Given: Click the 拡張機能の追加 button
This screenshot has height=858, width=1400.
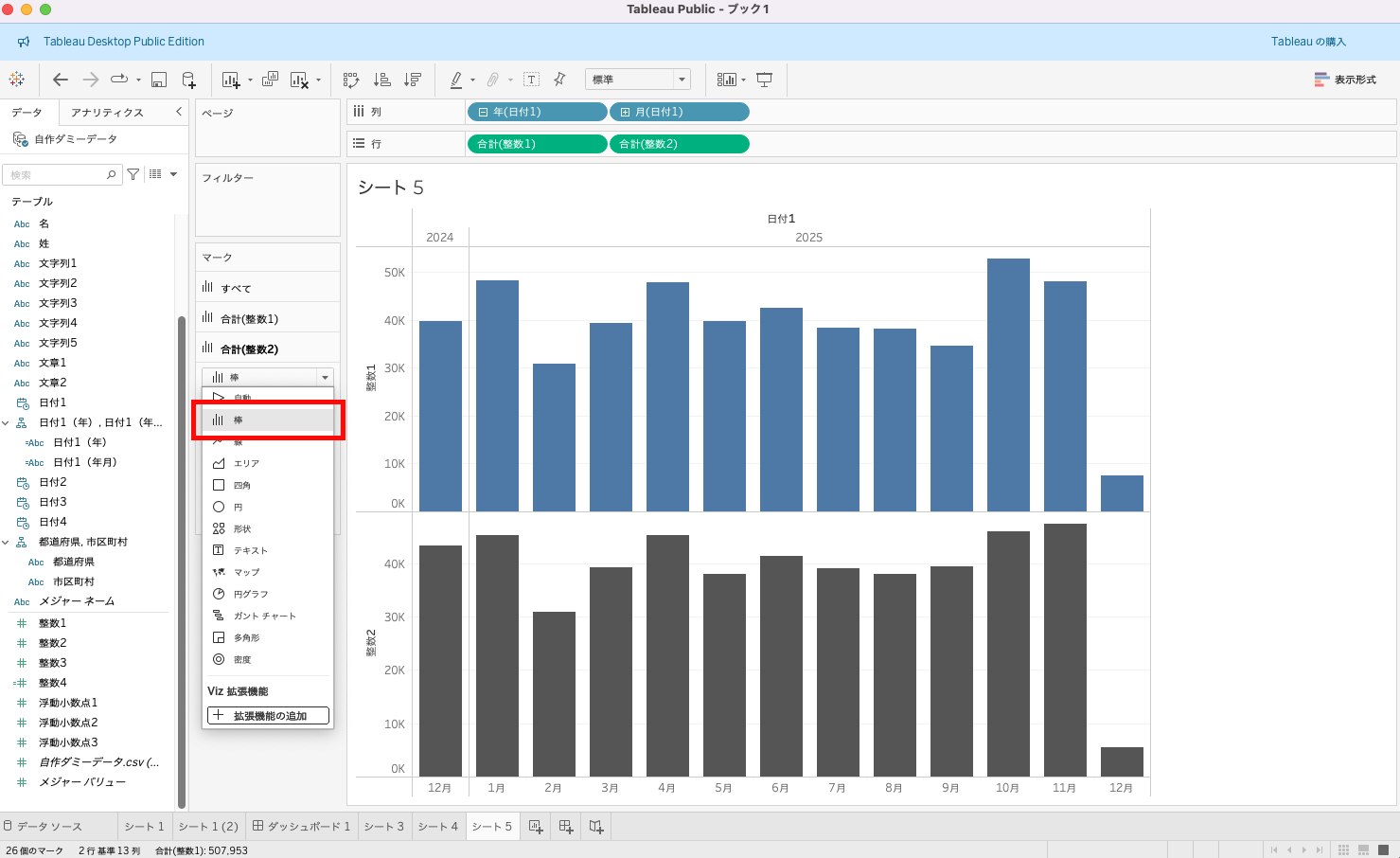Looking at the screenshot, I should coord(269,716).
